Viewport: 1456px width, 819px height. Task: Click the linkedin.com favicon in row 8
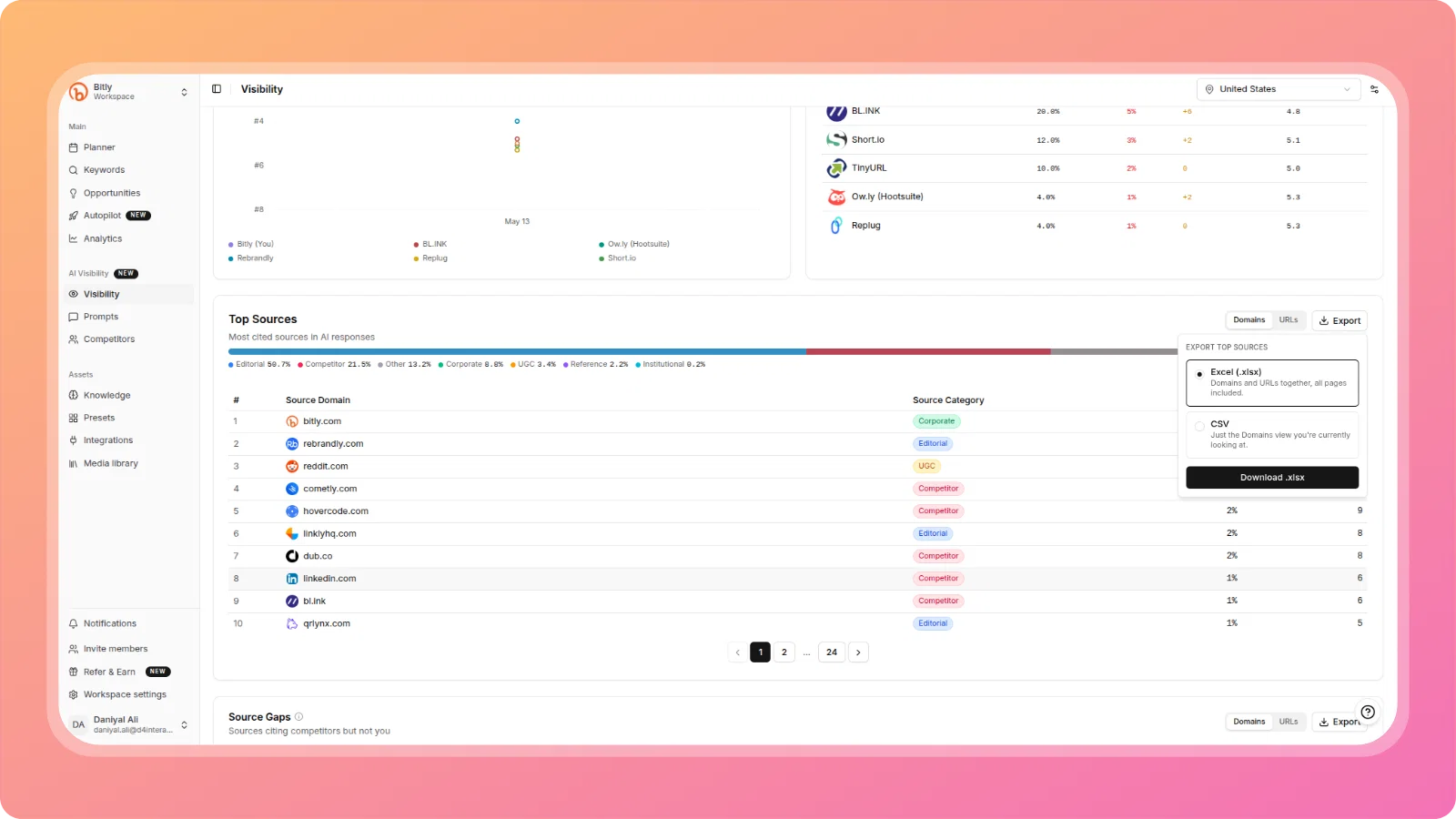click(292, 579)
